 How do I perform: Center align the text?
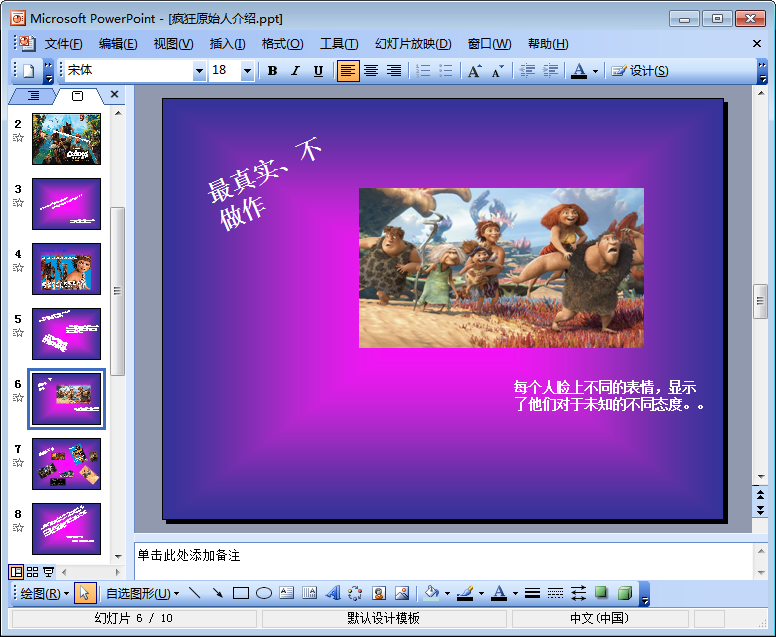[x=371, y=71]
